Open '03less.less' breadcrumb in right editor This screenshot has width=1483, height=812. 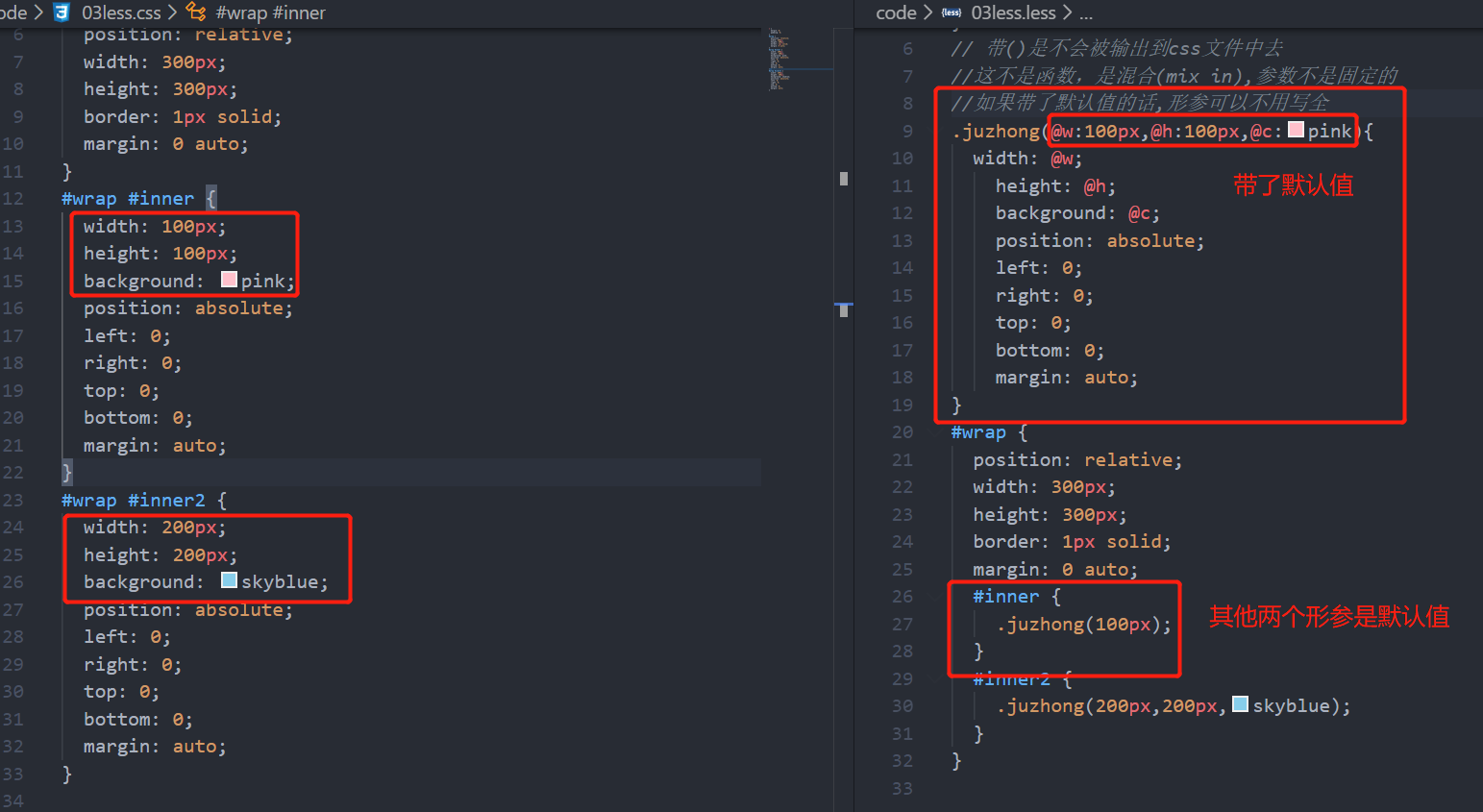click(1013, 12)
